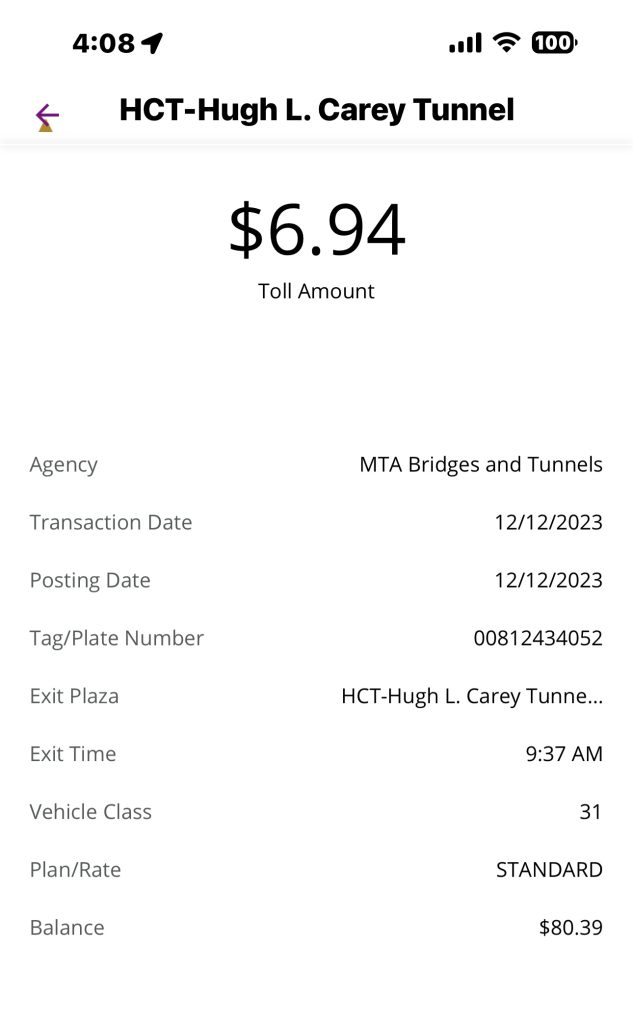The image size is (633, 1024).
Task: Tap the Vehicle Class label
Action: pos(91,812)
